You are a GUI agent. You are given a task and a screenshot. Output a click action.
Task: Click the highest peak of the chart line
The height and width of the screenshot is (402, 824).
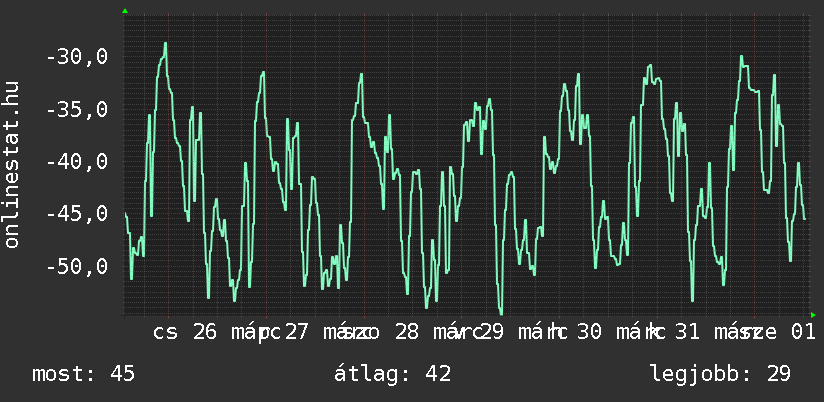pyautogui.click(x=166, y=44)
